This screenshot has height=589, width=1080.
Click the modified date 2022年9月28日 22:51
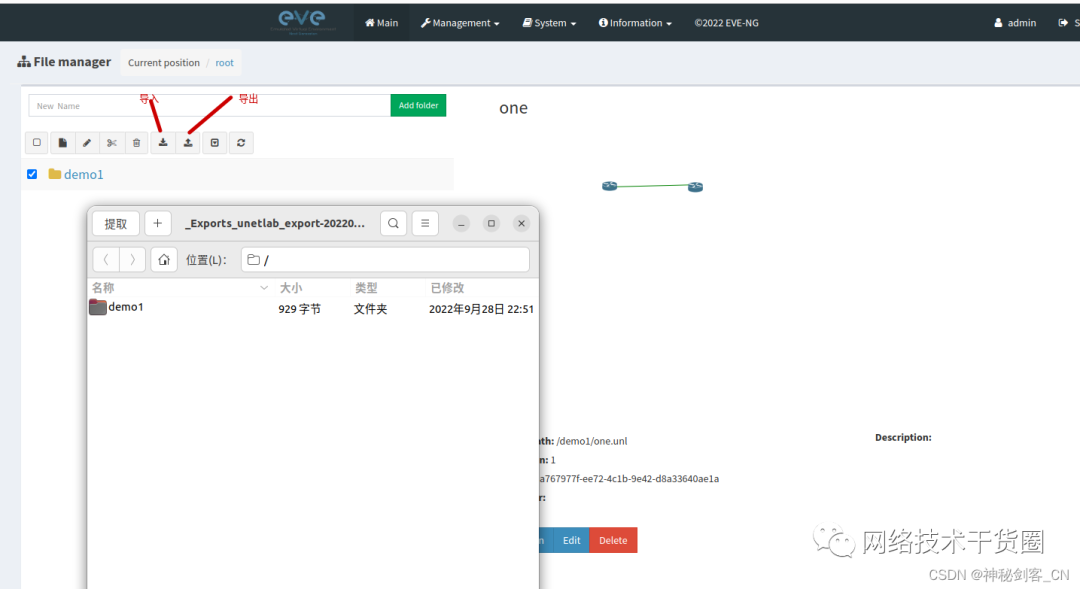[481, 309]
